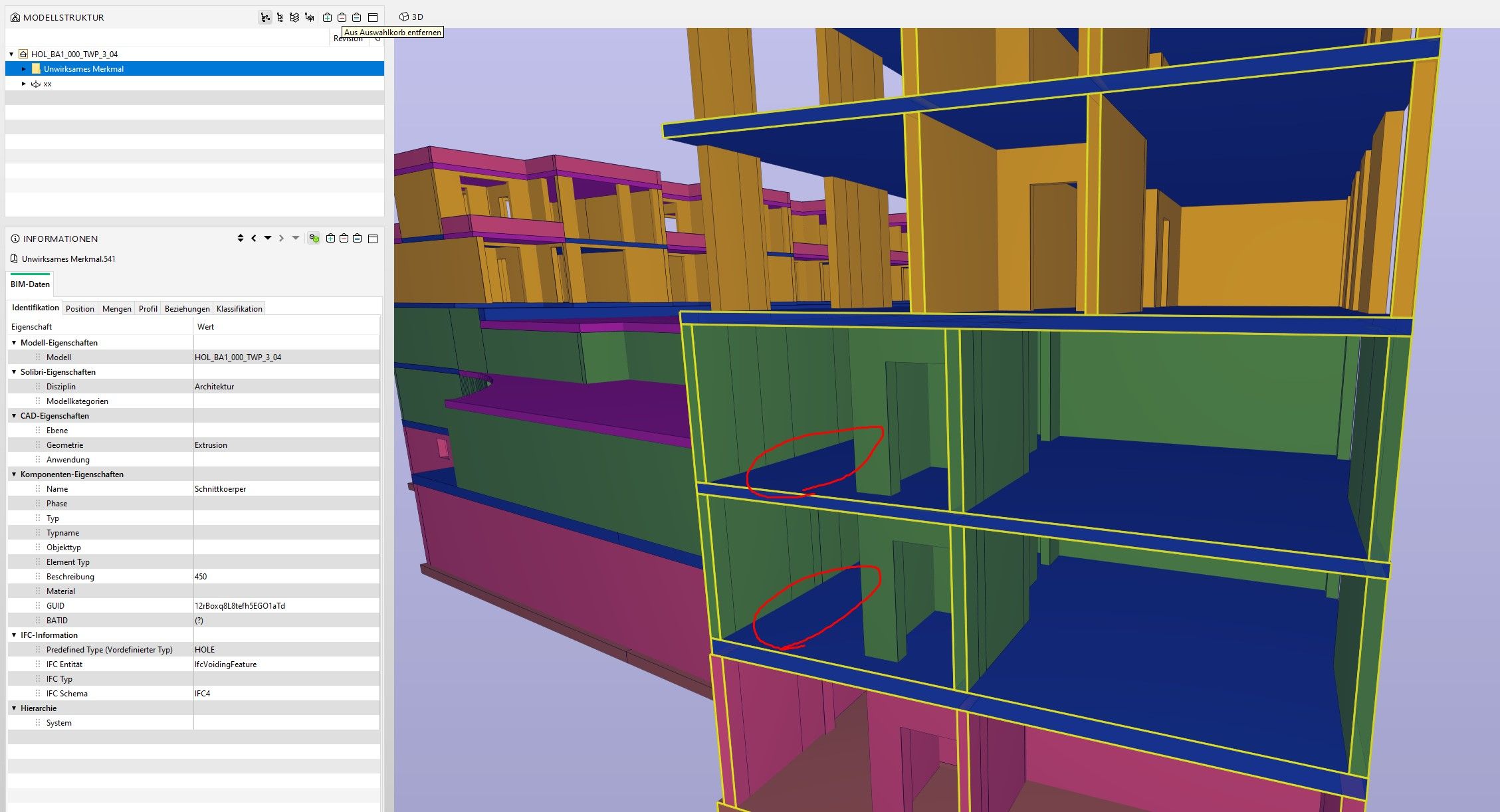Click Name value Schnittkoerper

click(220, 488)
